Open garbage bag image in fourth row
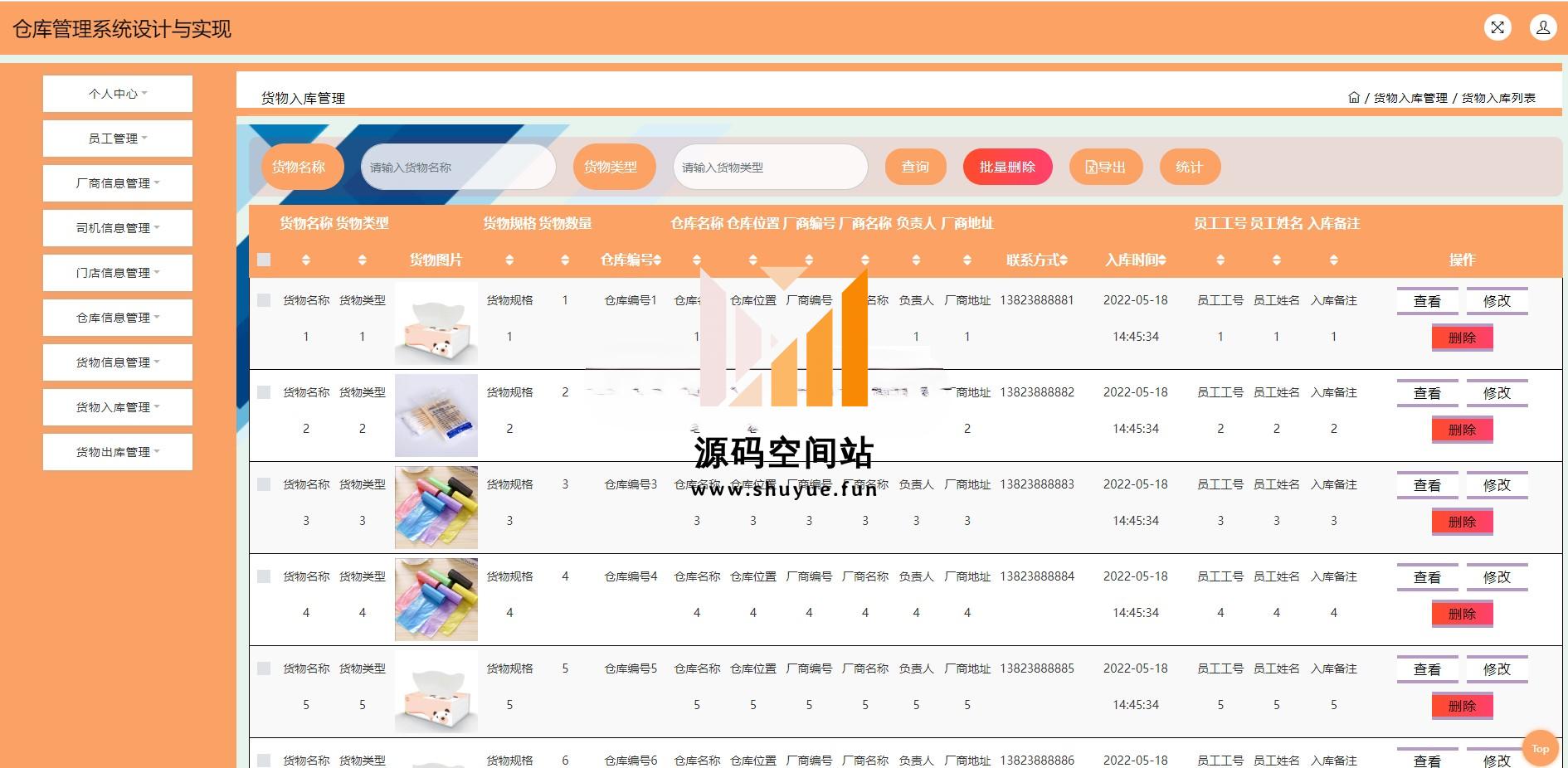 (436, 600)
